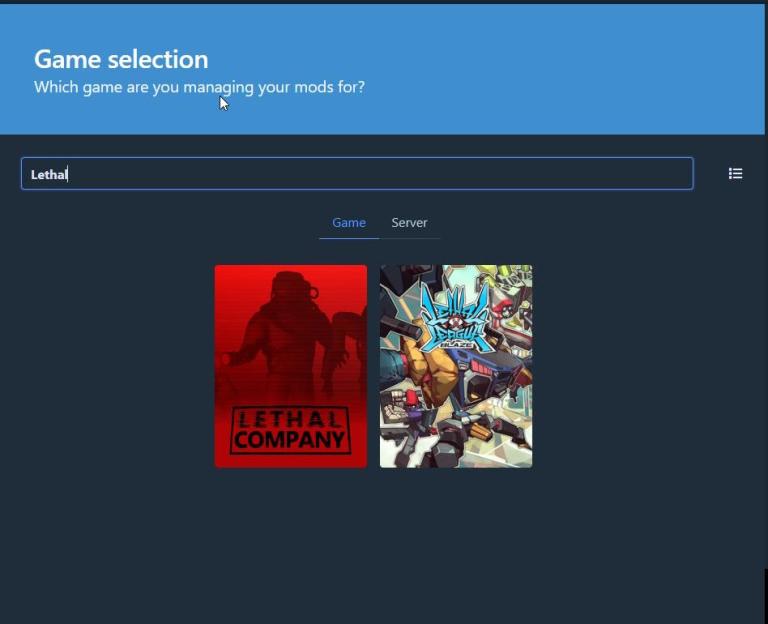Screen dimensions: 768x624
Task: Switch game results to list view
Action: (x=735, y=174)
